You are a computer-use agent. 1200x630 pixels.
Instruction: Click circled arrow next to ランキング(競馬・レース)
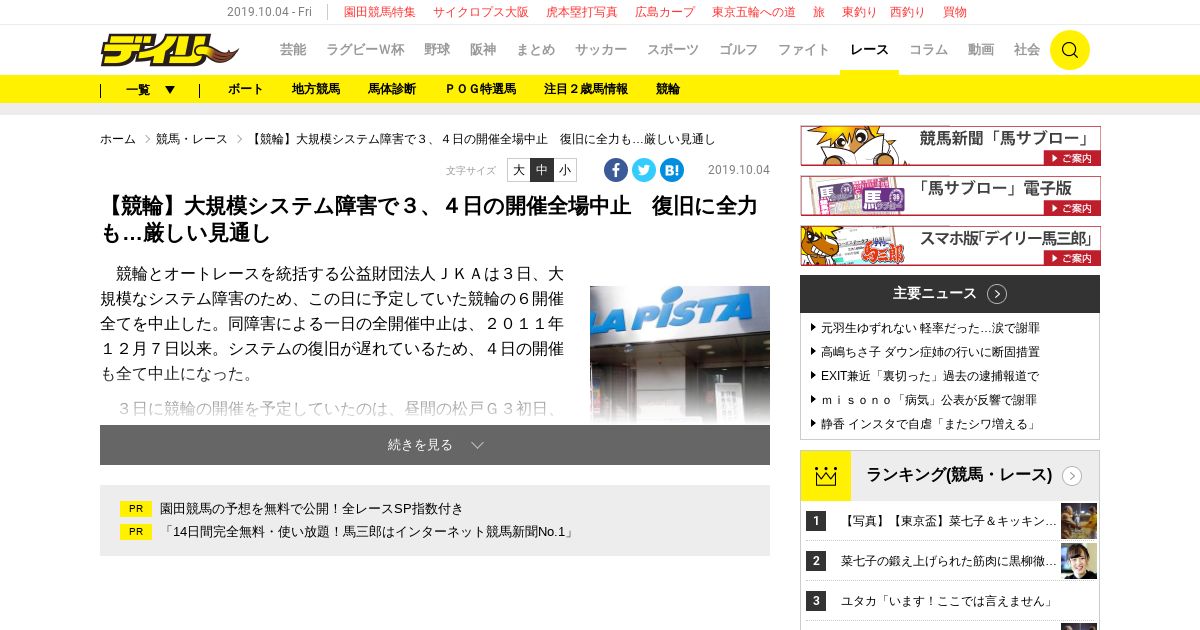coord(1072,476)
